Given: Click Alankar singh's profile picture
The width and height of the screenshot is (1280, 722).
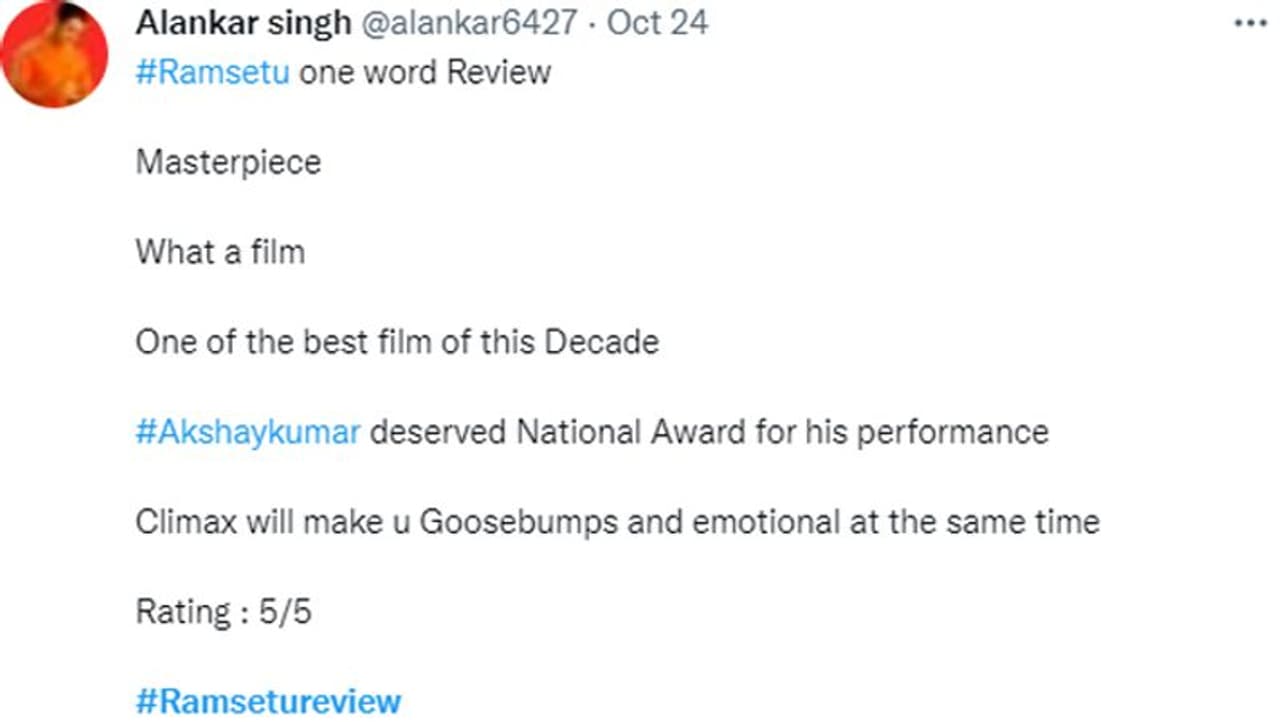Looking at the screenshot, I should (54, 54).
